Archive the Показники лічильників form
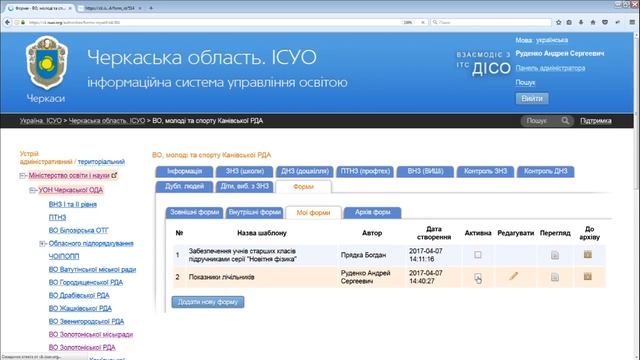 click(x=587, y=276)
